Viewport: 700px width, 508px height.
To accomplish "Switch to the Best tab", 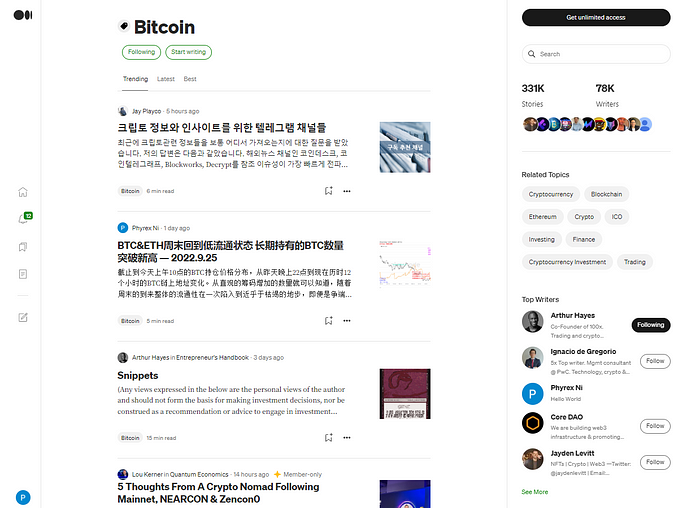I will point(190,79).
